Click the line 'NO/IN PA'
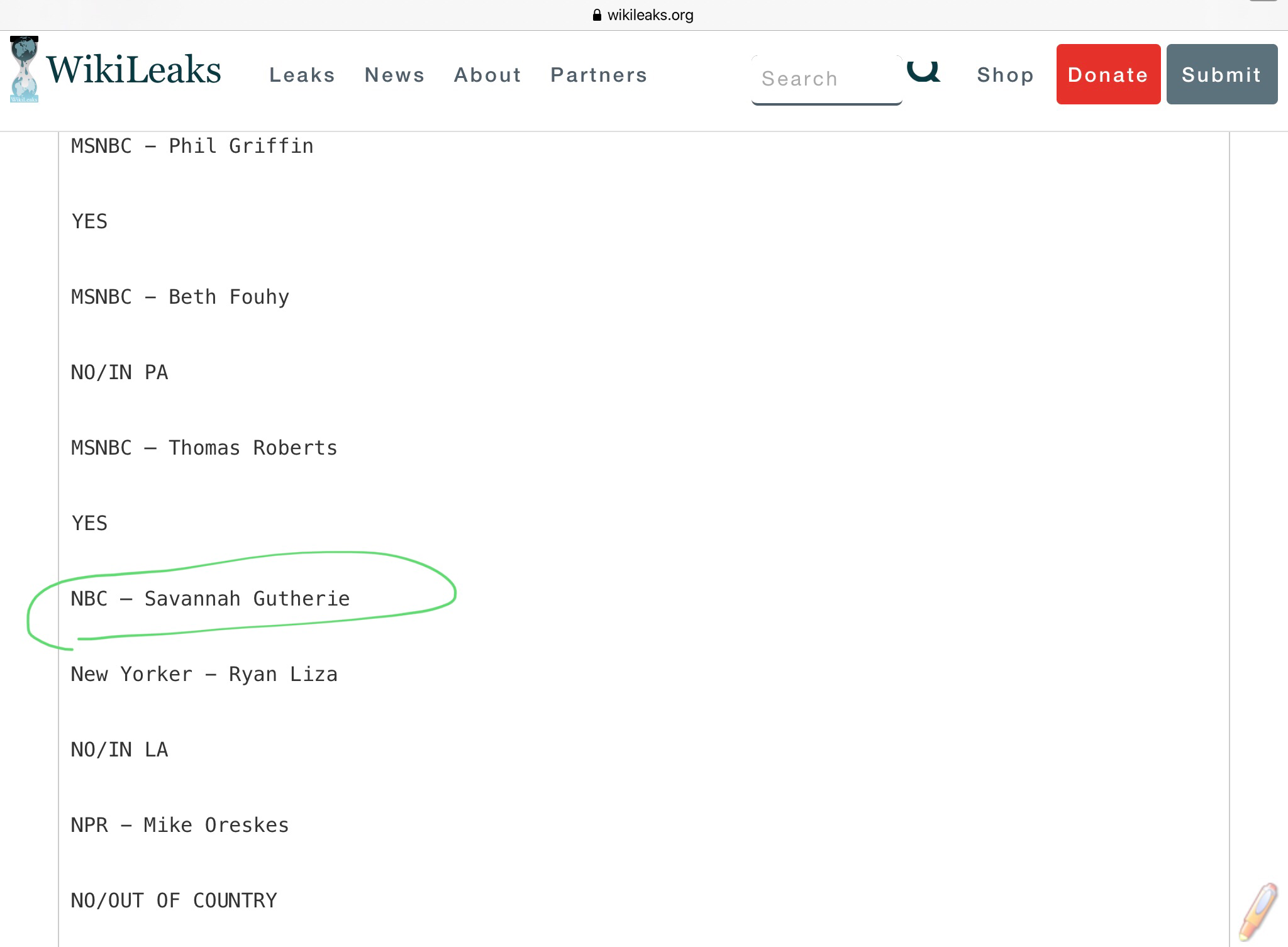This screenshot has height=947, width=1288. 119,372
